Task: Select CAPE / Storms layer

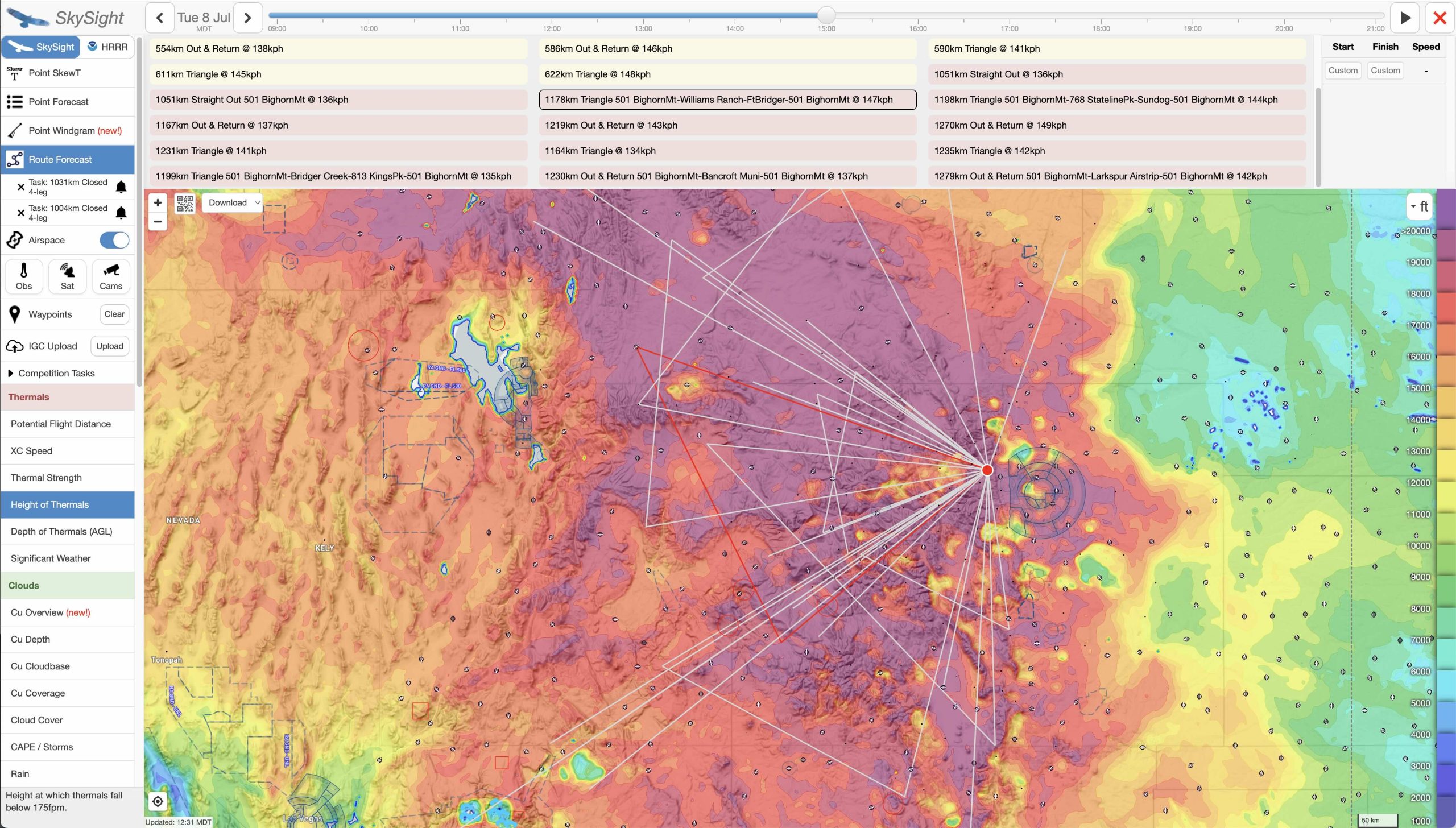Action: pos(68,747)
